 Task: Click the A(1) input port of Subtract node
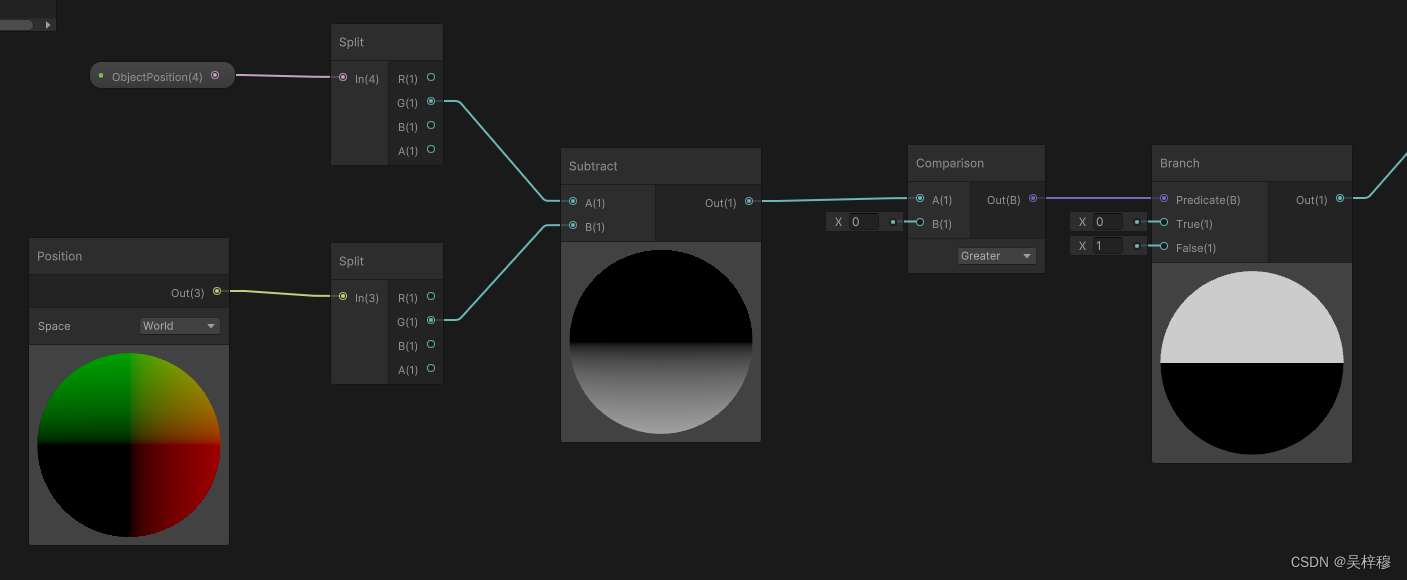click(x=573, y=202)
